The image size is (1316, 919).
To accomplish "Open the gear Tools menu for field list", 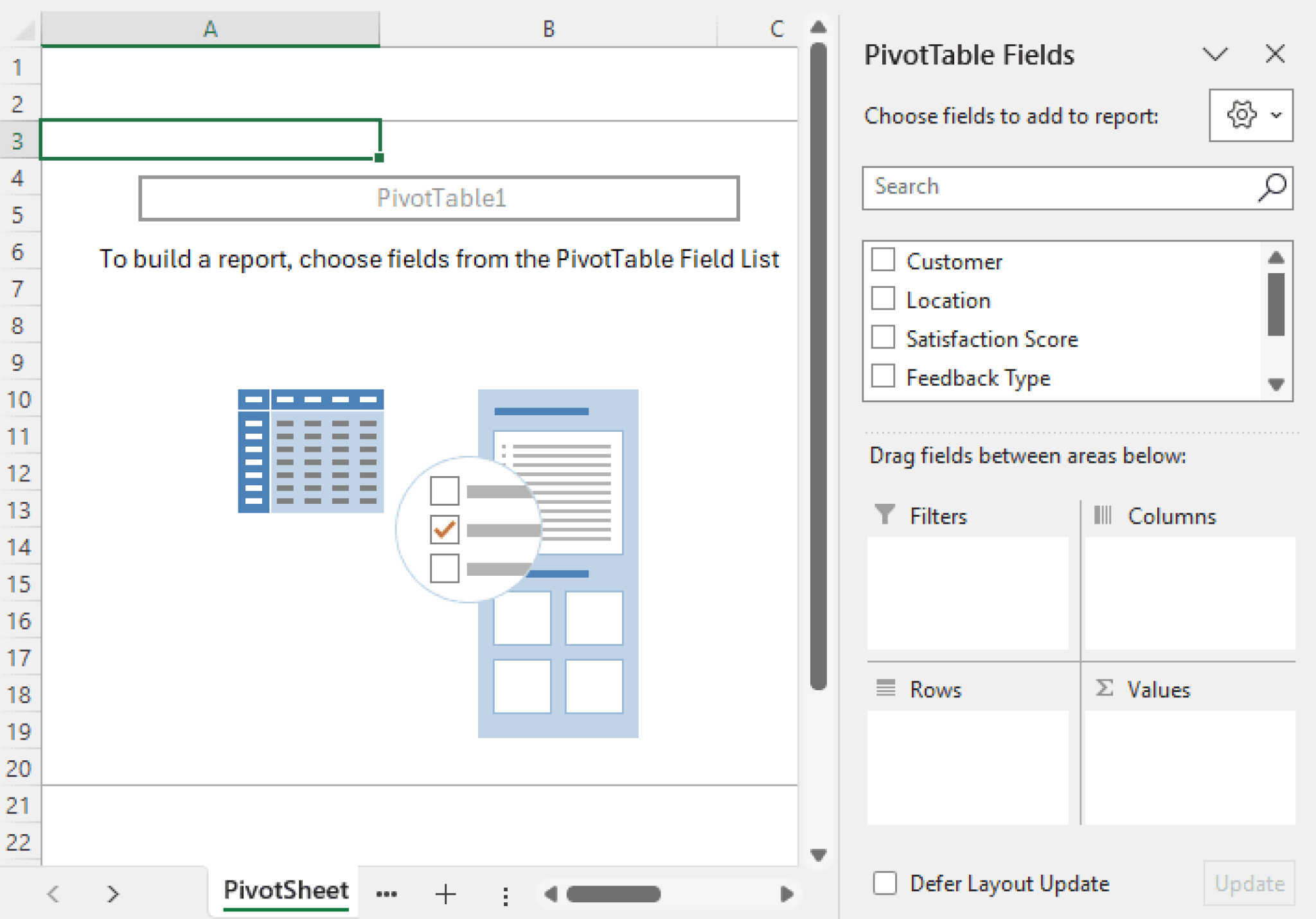I will (x=1250, y=116).
